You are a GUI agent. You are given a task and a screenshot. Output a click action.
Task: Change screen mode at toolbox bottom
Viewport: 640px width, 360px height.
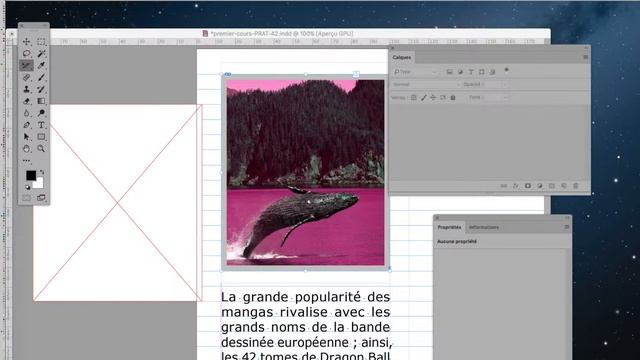click(x=41, y=198)
